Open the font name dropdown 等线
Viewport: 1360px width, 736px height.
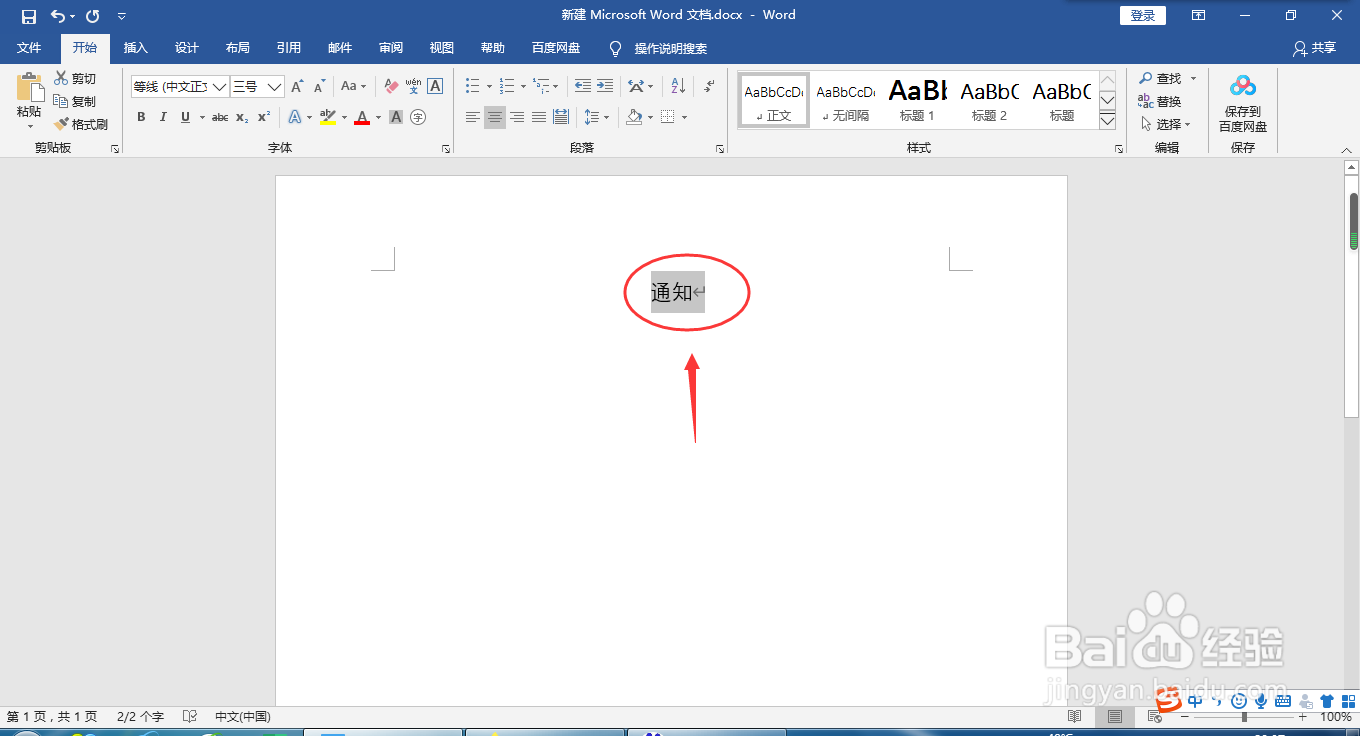(219, 87)
